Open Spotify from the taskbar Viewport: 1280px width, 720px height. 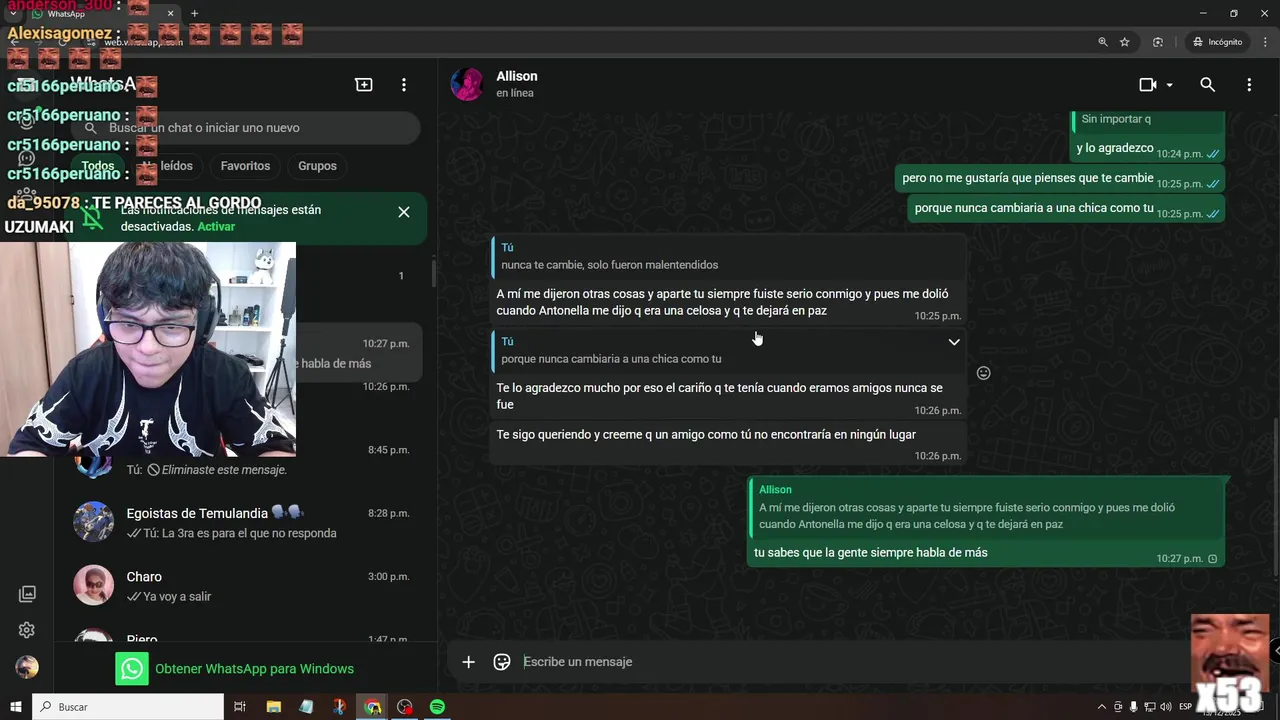click(x=437, y=707)
